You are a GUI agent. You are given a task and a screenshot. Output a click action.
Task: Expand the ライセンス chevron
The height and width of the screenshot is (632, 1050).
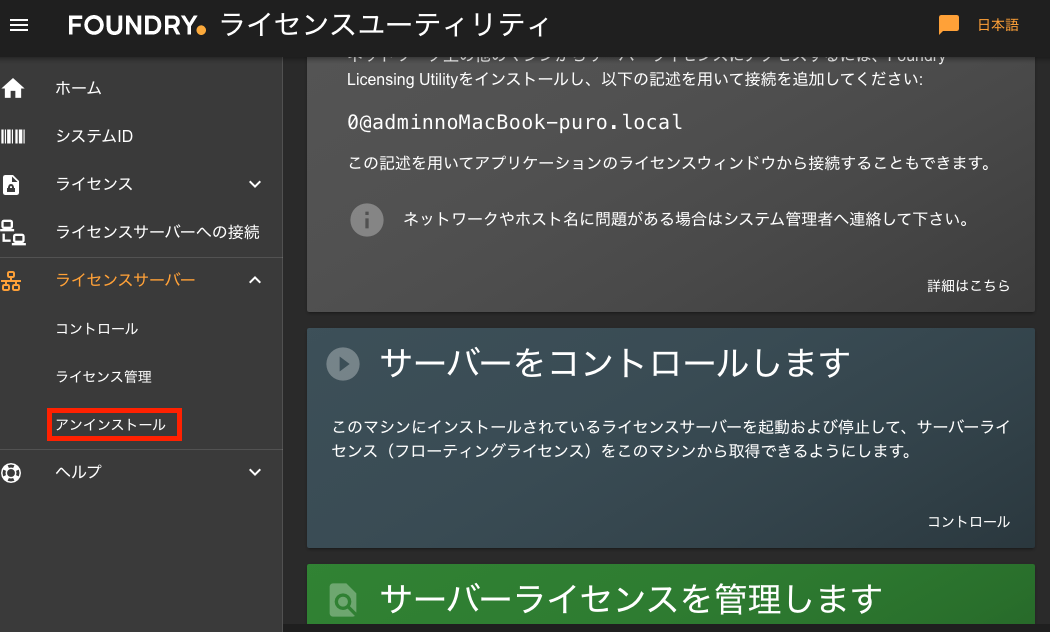pyautogui.click(x=255, y=184)
